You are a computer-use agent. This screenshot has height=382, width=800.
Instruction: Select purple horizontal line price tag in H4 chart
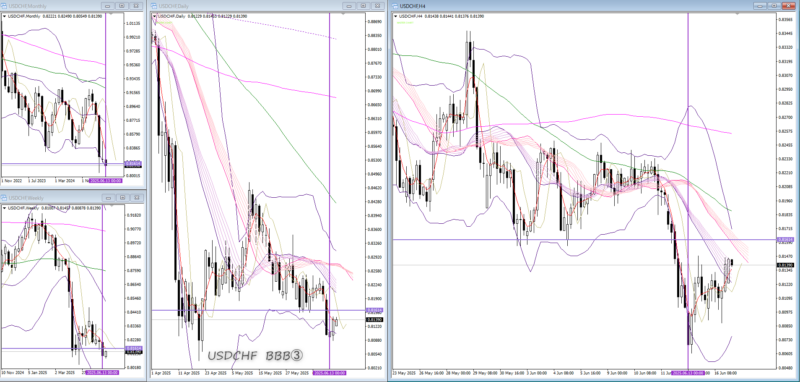(x=785, y=239)
